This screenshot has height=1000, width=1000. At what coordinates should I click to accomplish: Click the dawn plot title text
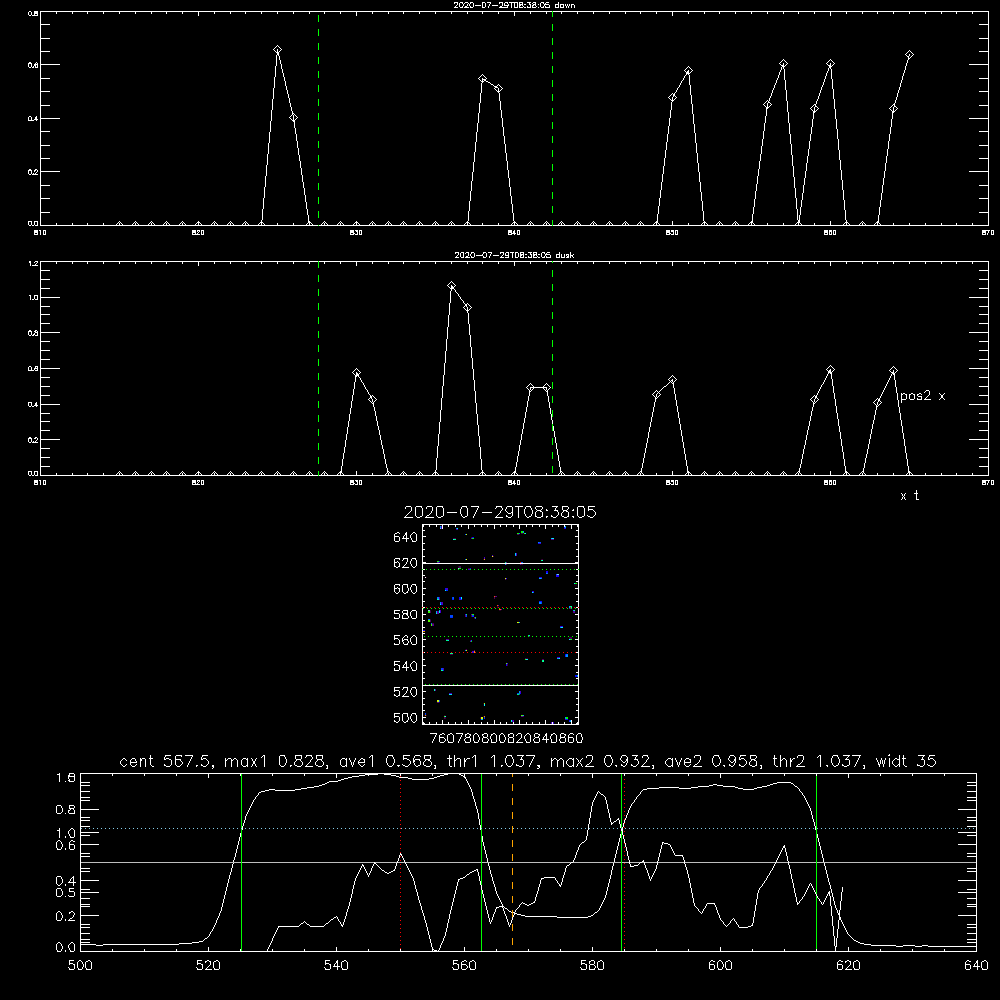(514, 5)
